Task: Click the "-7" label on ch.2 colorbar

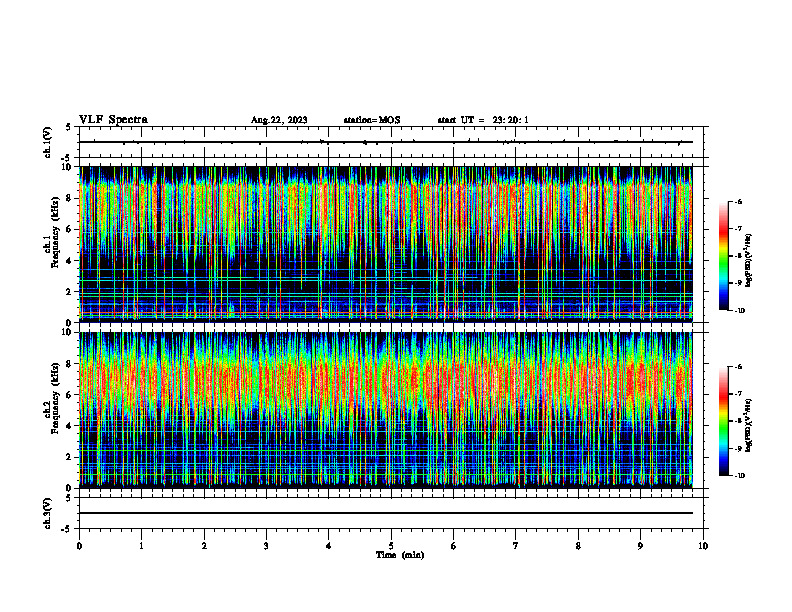Action: (738, 394)
